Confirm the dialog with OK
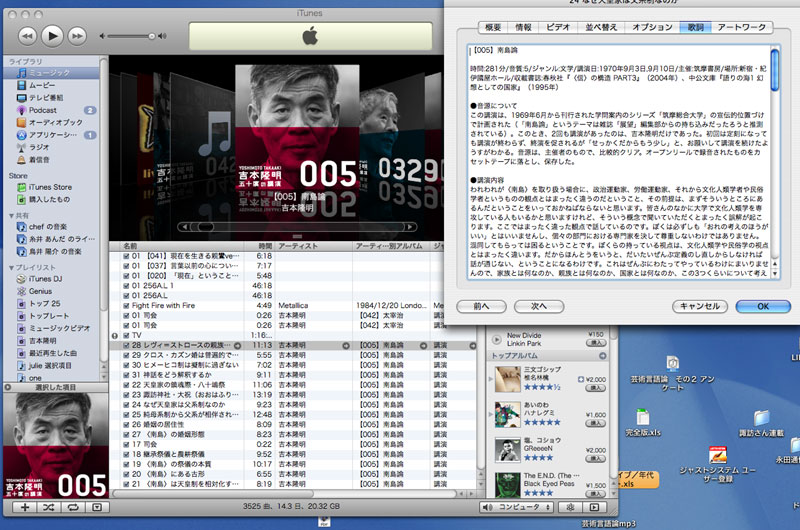The image size is (800, 530). point(763,307)
